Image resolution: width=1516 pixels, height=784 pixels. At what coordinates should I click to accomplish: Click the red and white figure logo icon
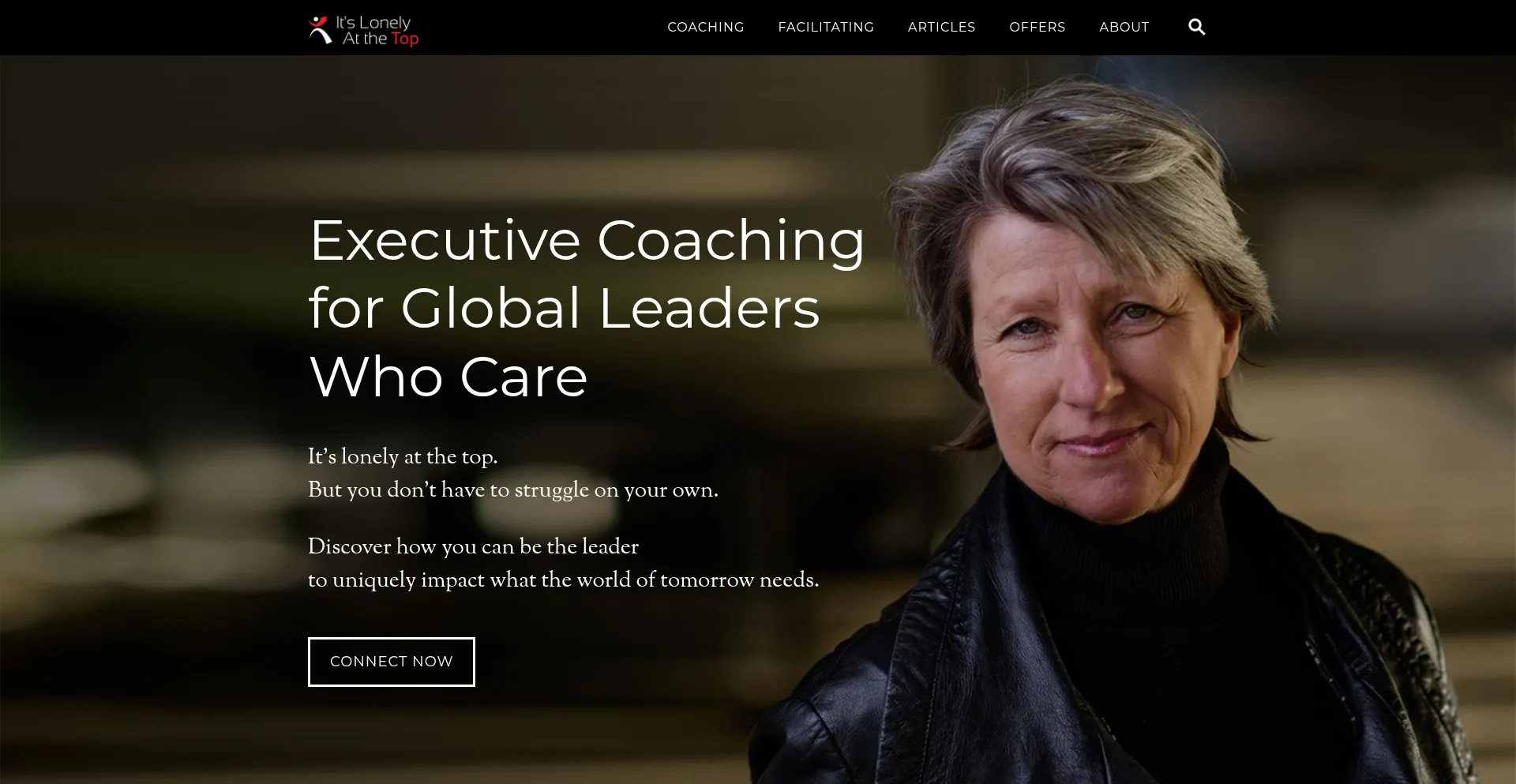(320, 30)
